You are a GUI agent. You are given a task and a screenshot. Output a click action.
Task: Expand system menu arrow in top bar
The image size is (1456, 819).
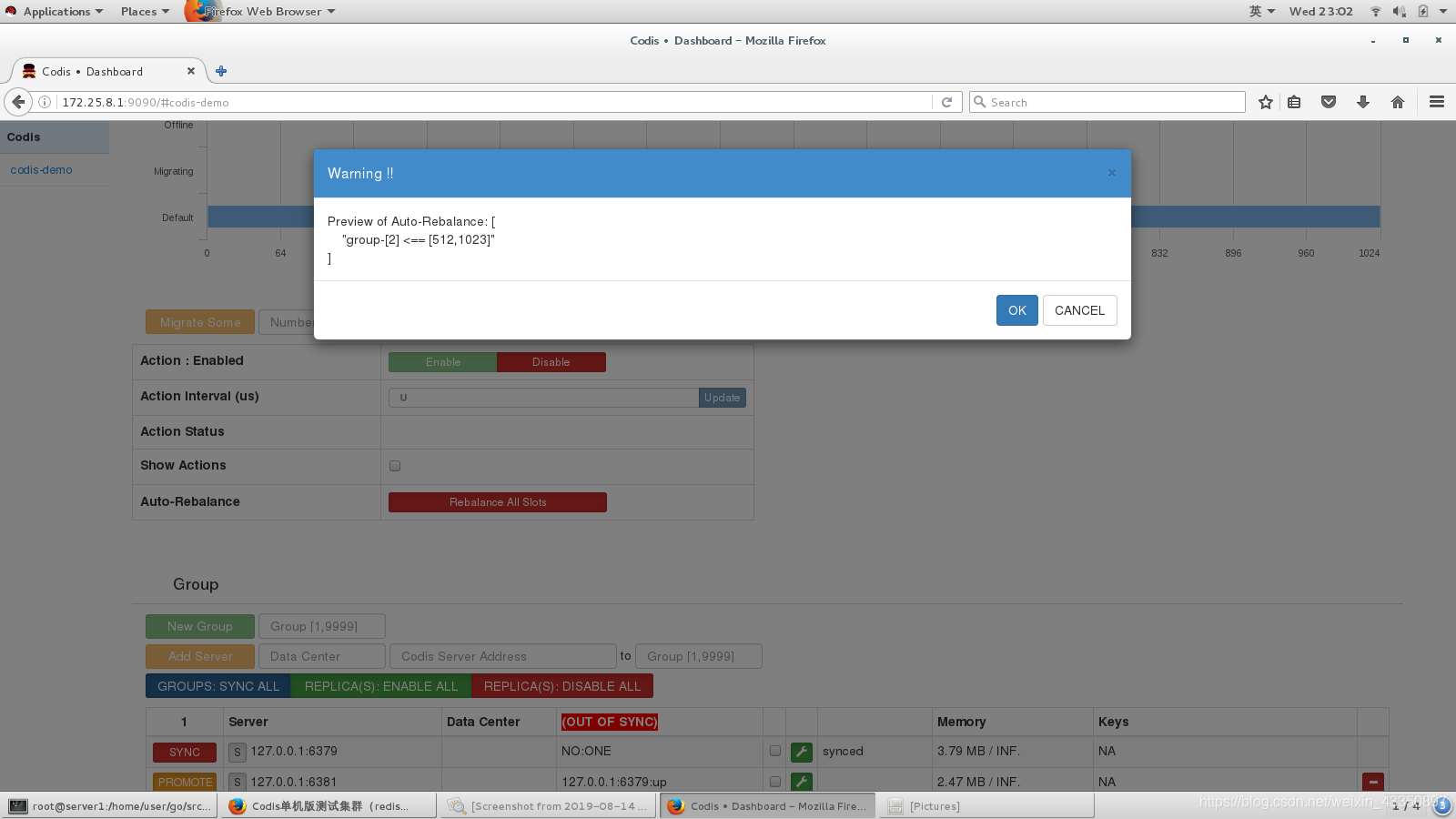[1442, 11]
